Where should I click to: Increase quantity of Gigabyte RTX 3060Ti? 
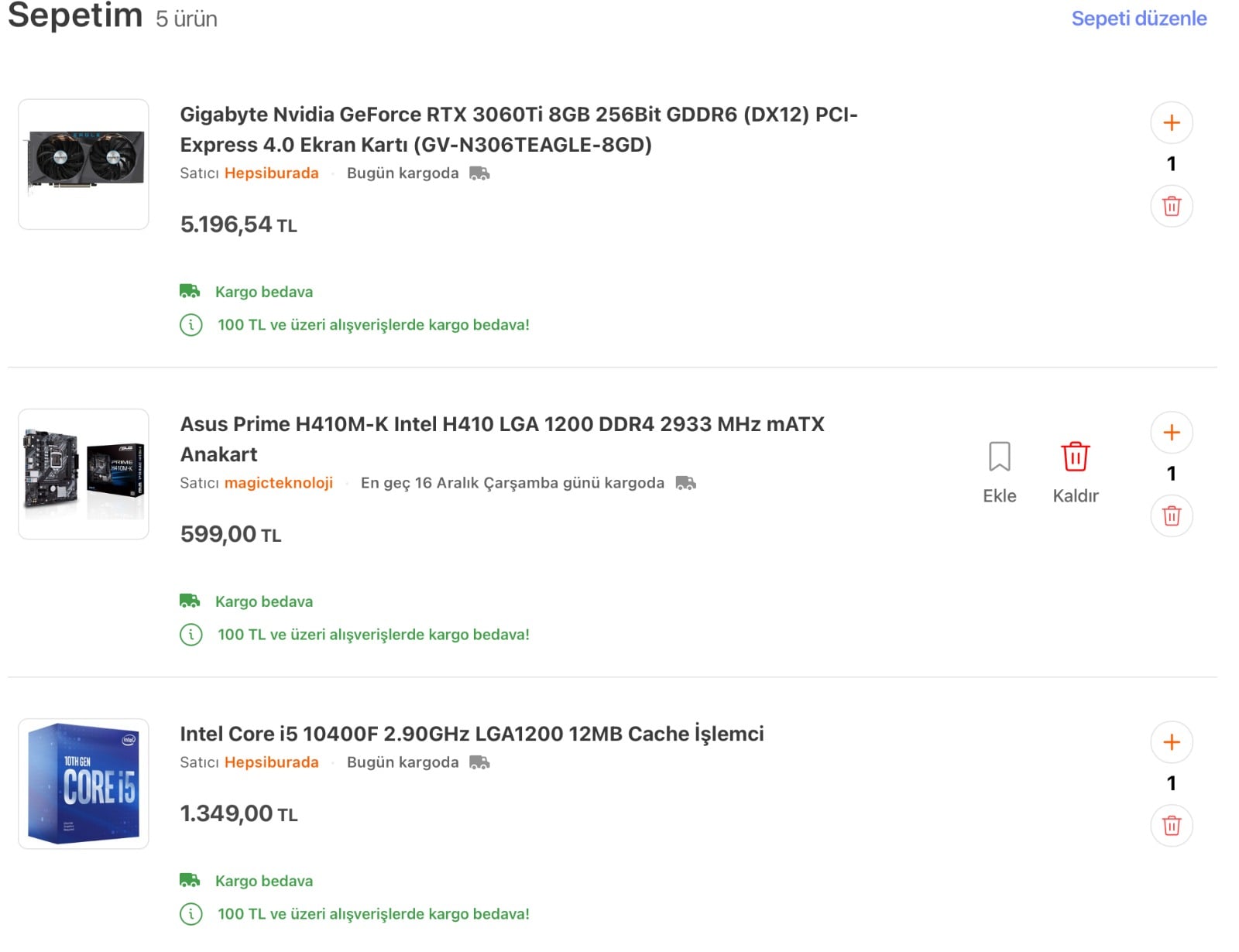coord(1171,123)
